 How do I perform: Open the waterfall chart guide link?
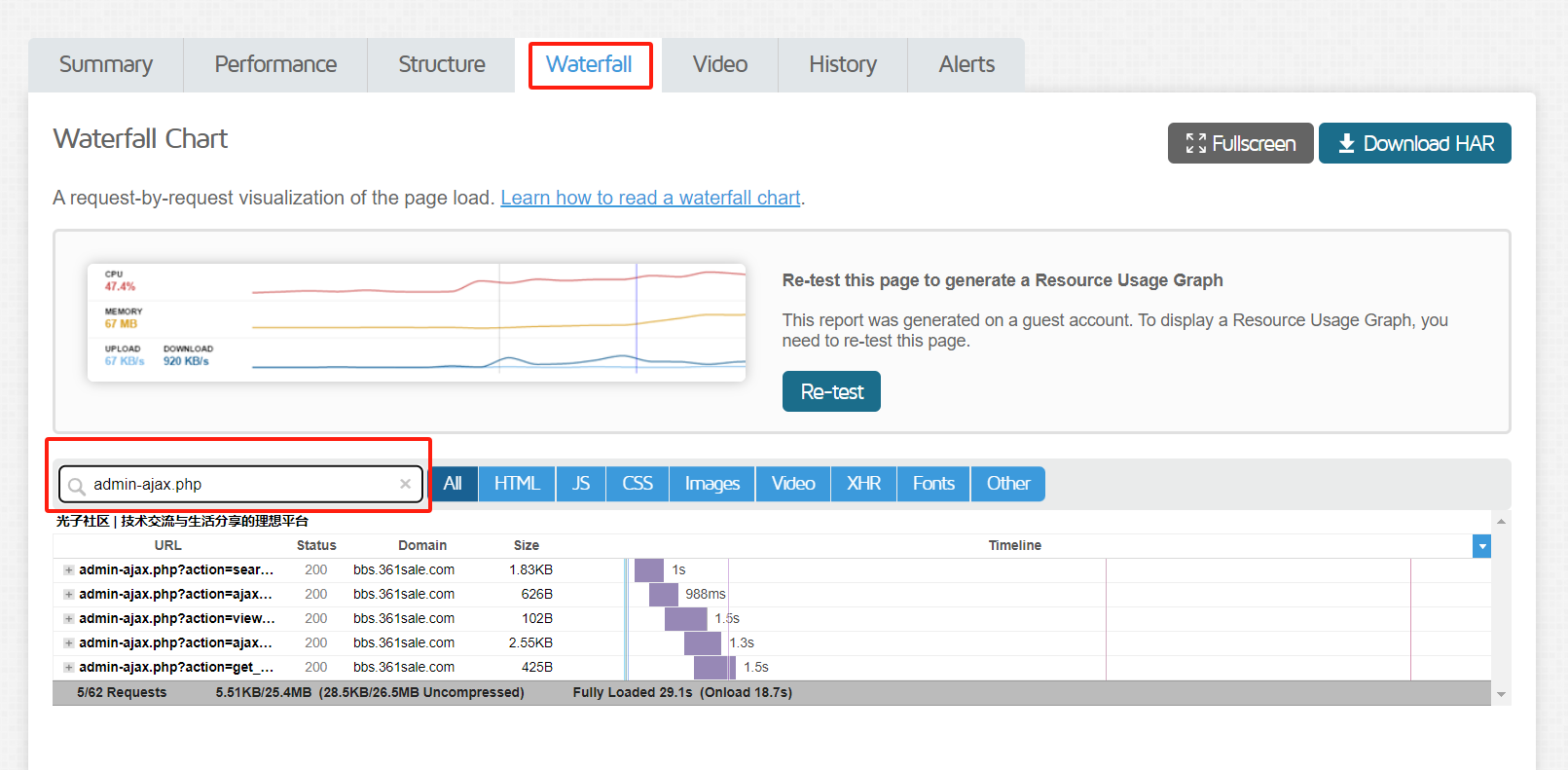click(x=650, y=198)
